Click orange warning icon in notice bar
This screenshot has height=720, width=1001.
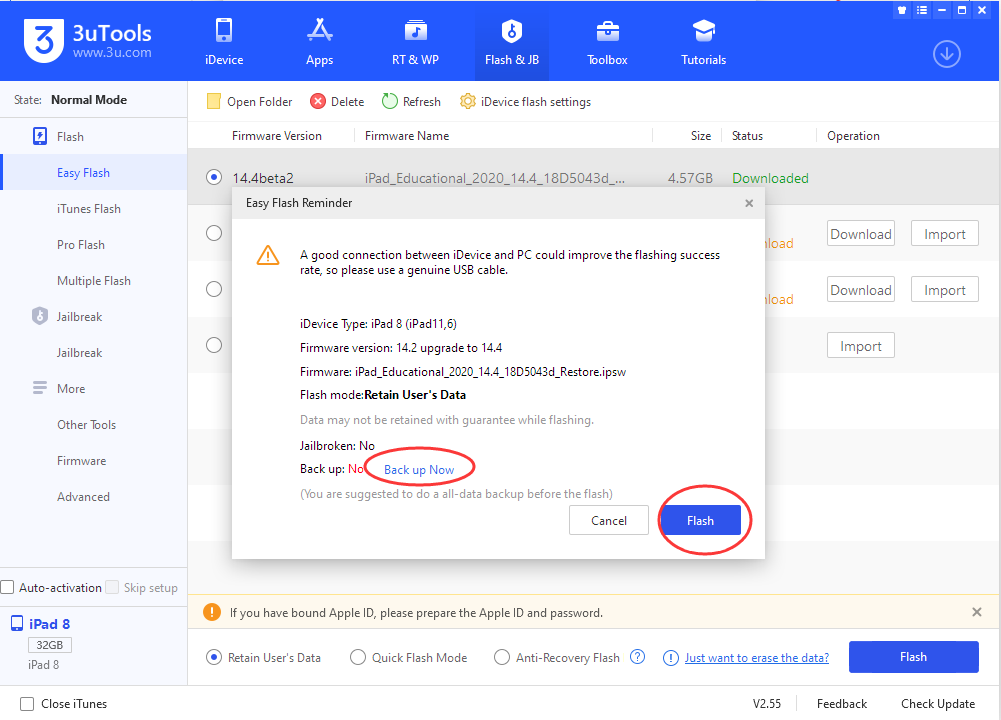point(212,612)
